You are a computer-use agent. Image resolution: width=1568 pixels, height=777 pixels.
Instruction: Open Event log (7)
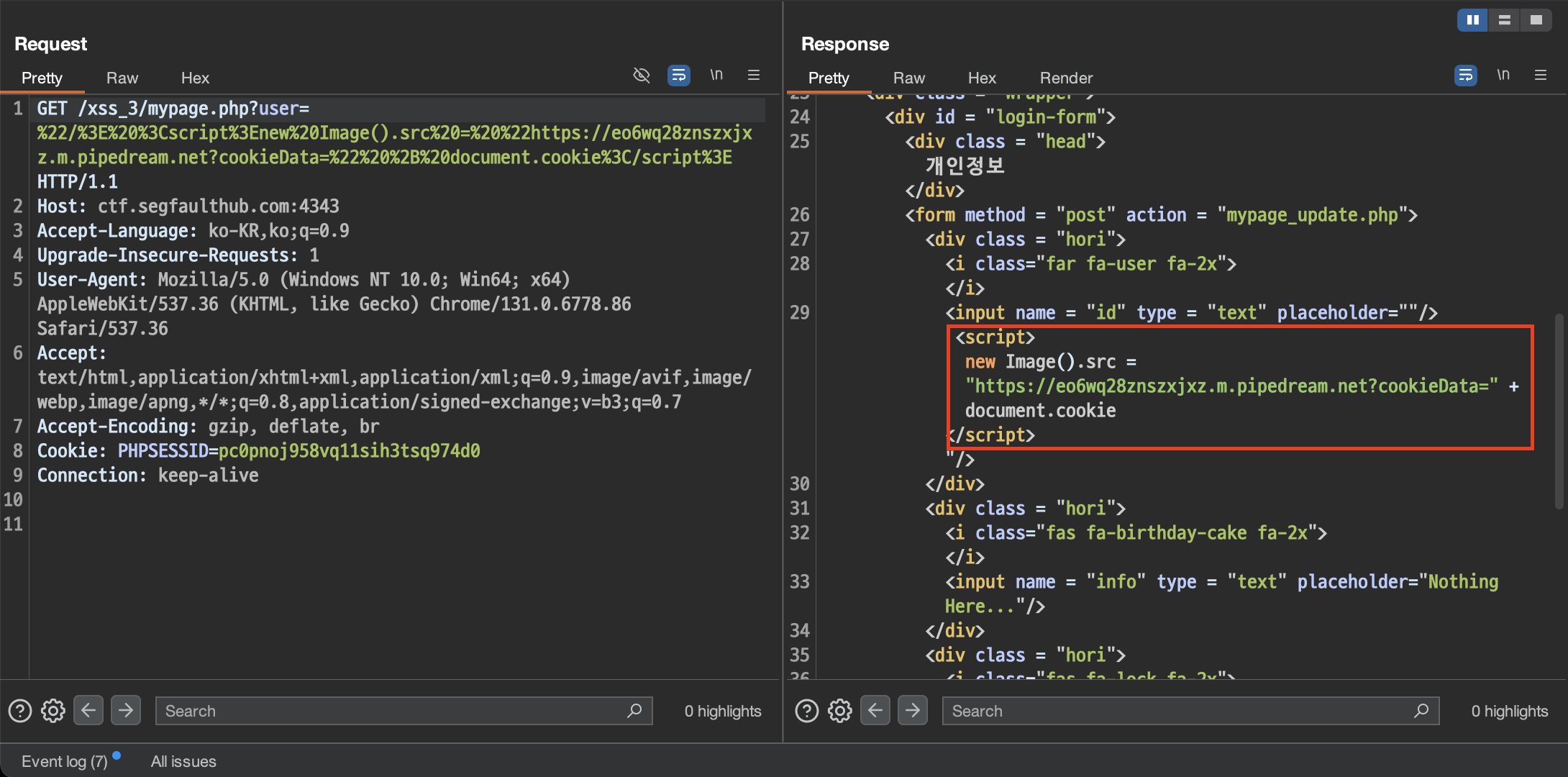[x=65, y=761]
